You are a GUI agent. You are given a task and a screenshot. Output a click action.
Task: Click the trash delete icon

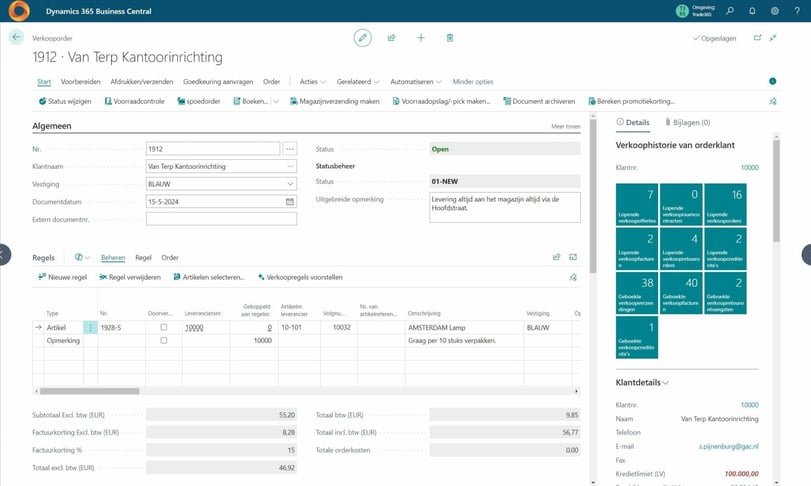click(450, 38)
